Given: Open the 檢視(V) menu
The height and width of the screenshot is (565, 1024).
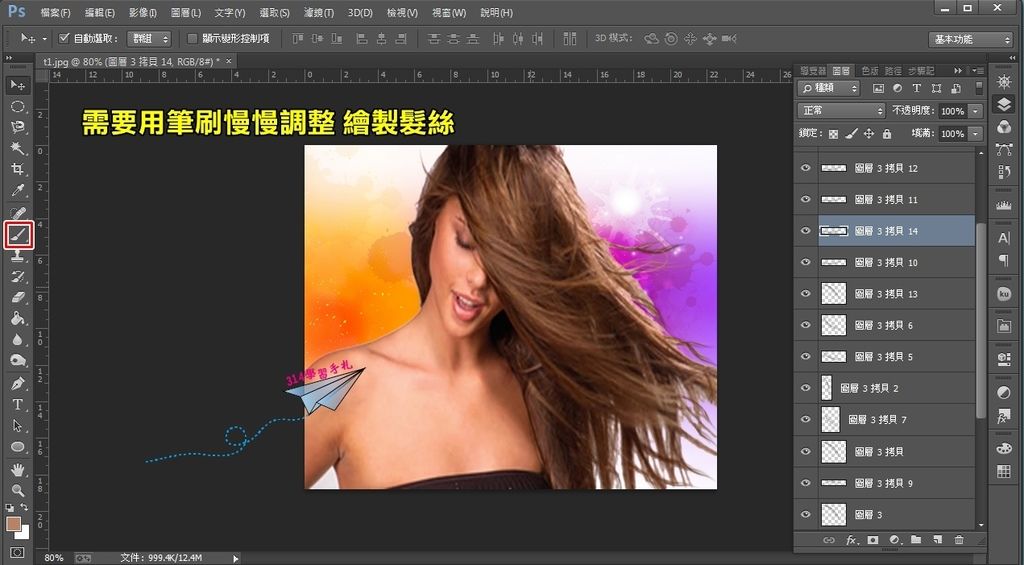Looking at the screenshot, I should (402, 13).
